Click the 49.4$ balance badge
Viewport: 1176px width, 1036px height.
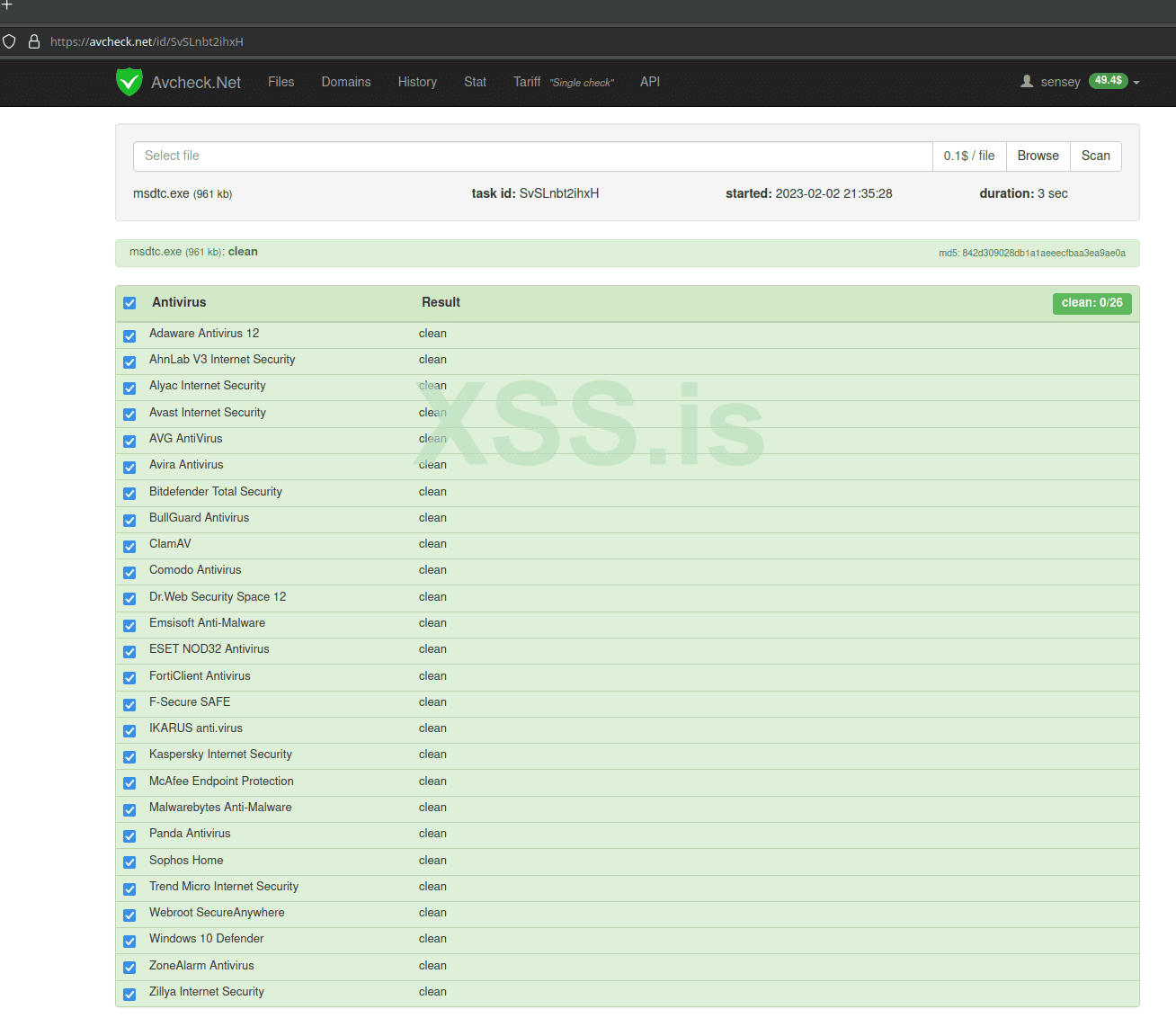tap(1108, 81)
